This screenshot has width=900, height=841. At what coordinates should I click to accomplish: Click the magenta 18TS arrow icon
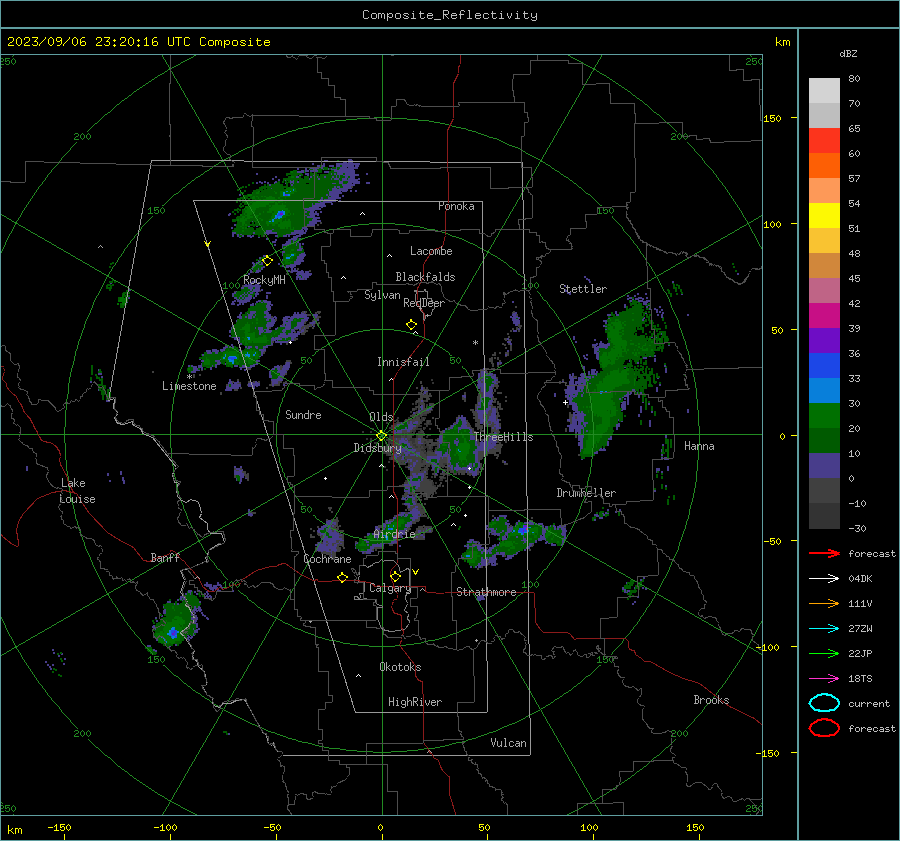pos(824,679)
